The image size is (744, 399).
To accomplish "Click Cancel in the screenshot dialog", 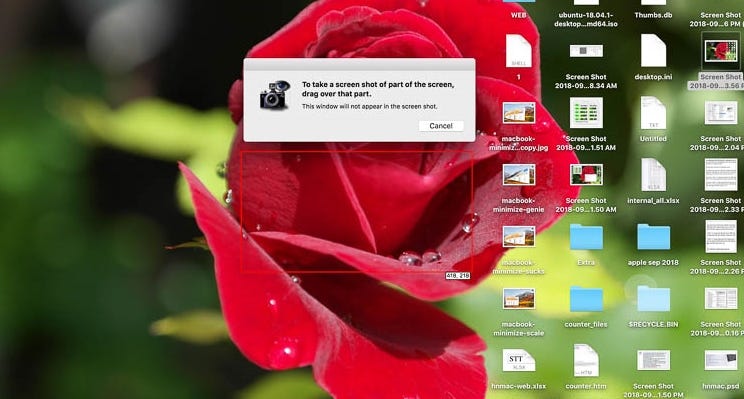I will (441, 126).
